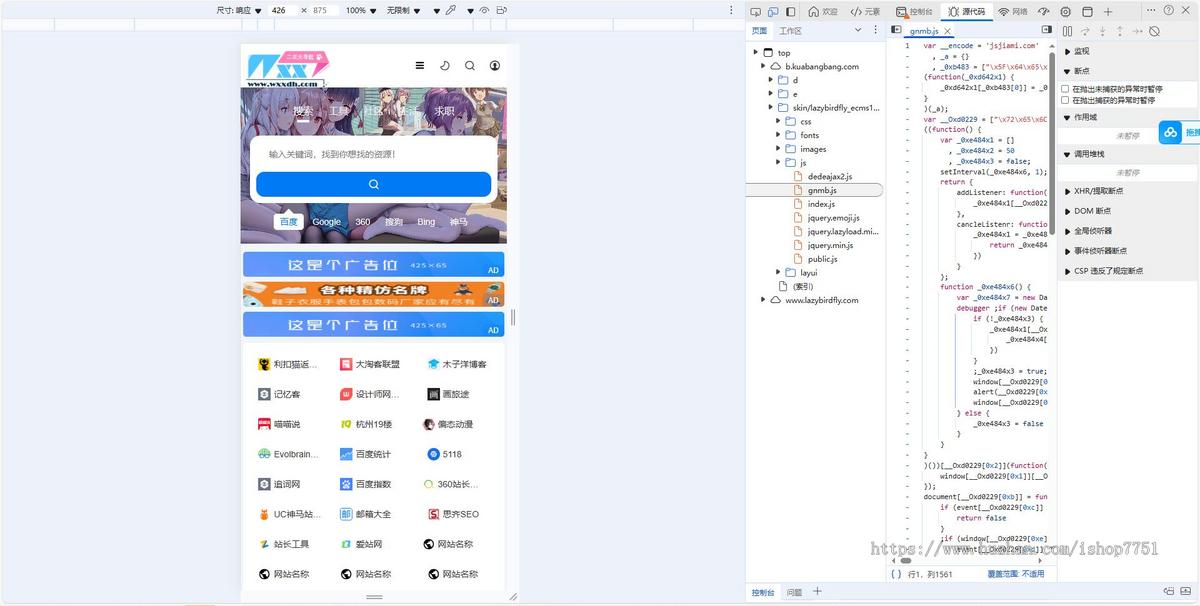Viewport: 1200px width, 606px height.
Task: Select the 源代码 sources tab
Action: pyautogui.click(x=966, y=11)
